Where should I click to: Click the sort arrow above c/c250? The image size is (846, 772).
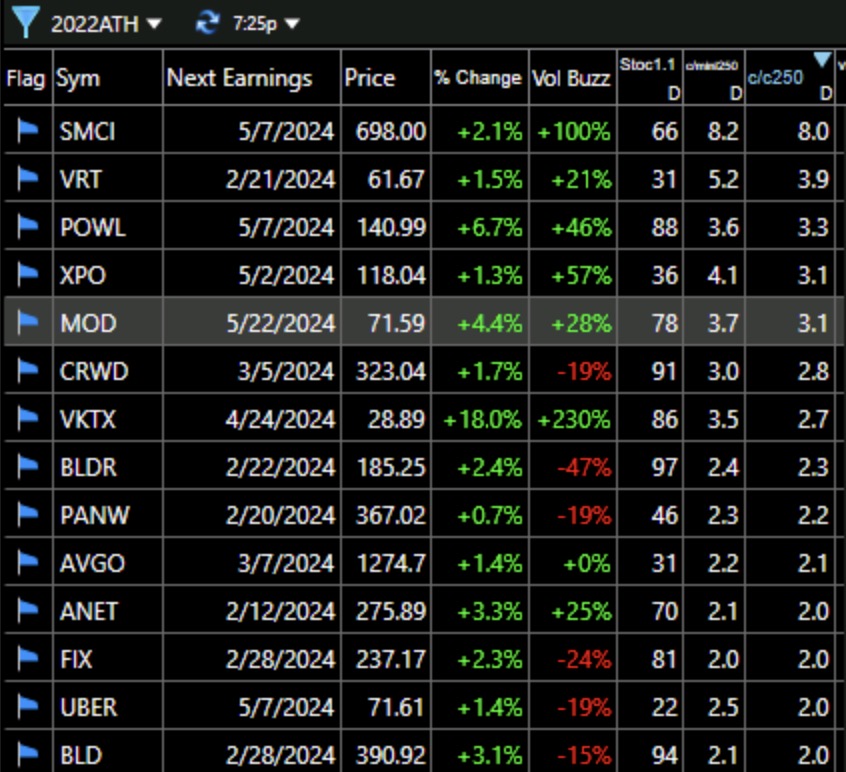(x=821, y=60)
